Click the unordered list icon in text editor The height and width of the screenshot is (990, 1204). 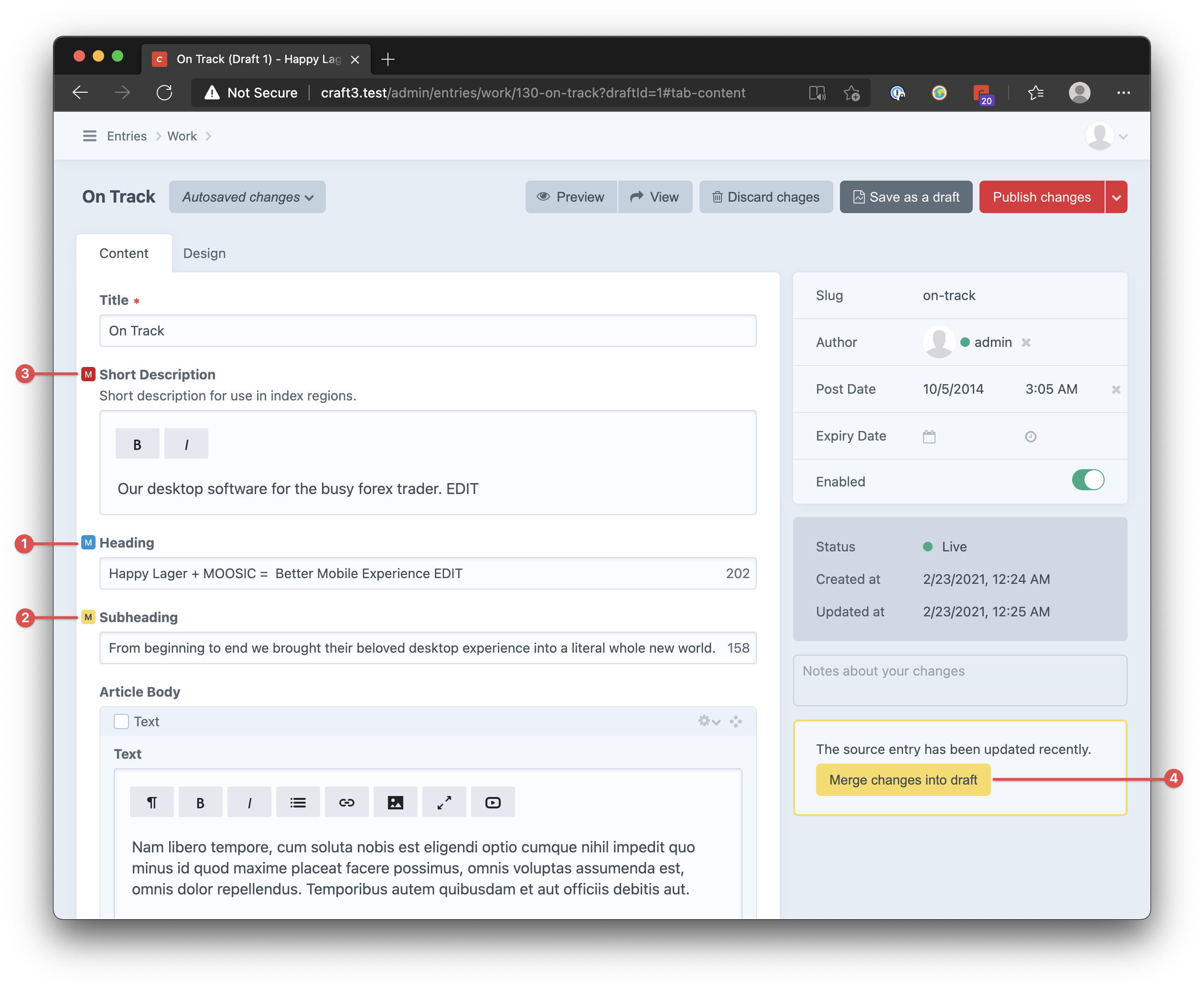click(x=298, y=802)
